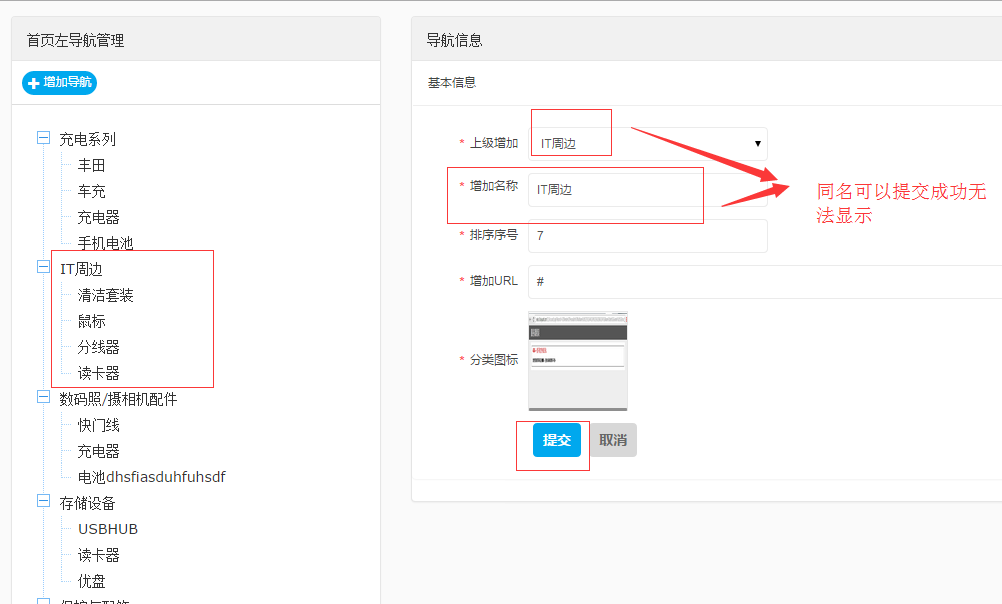The height and width of the screenshot is (604, 1002).
Task: Focus the 增加URL text field
Action: pos(760,282)
